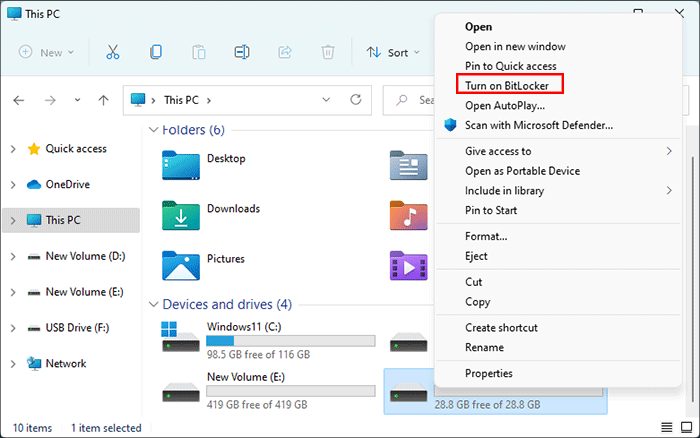Switch to details view in status bar

[x=667, y=428]
